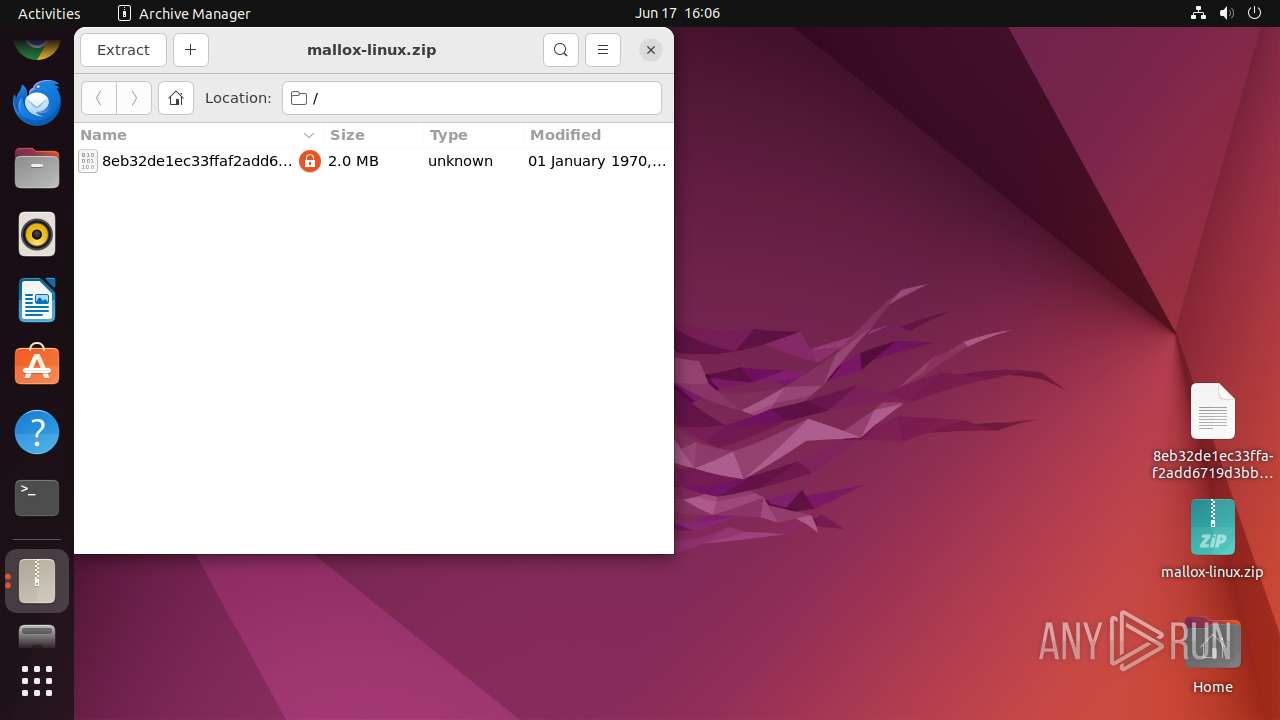This screenshot has height=720, width=1280.
Task: Click the Location path field
Action: (x=472, y=98)
